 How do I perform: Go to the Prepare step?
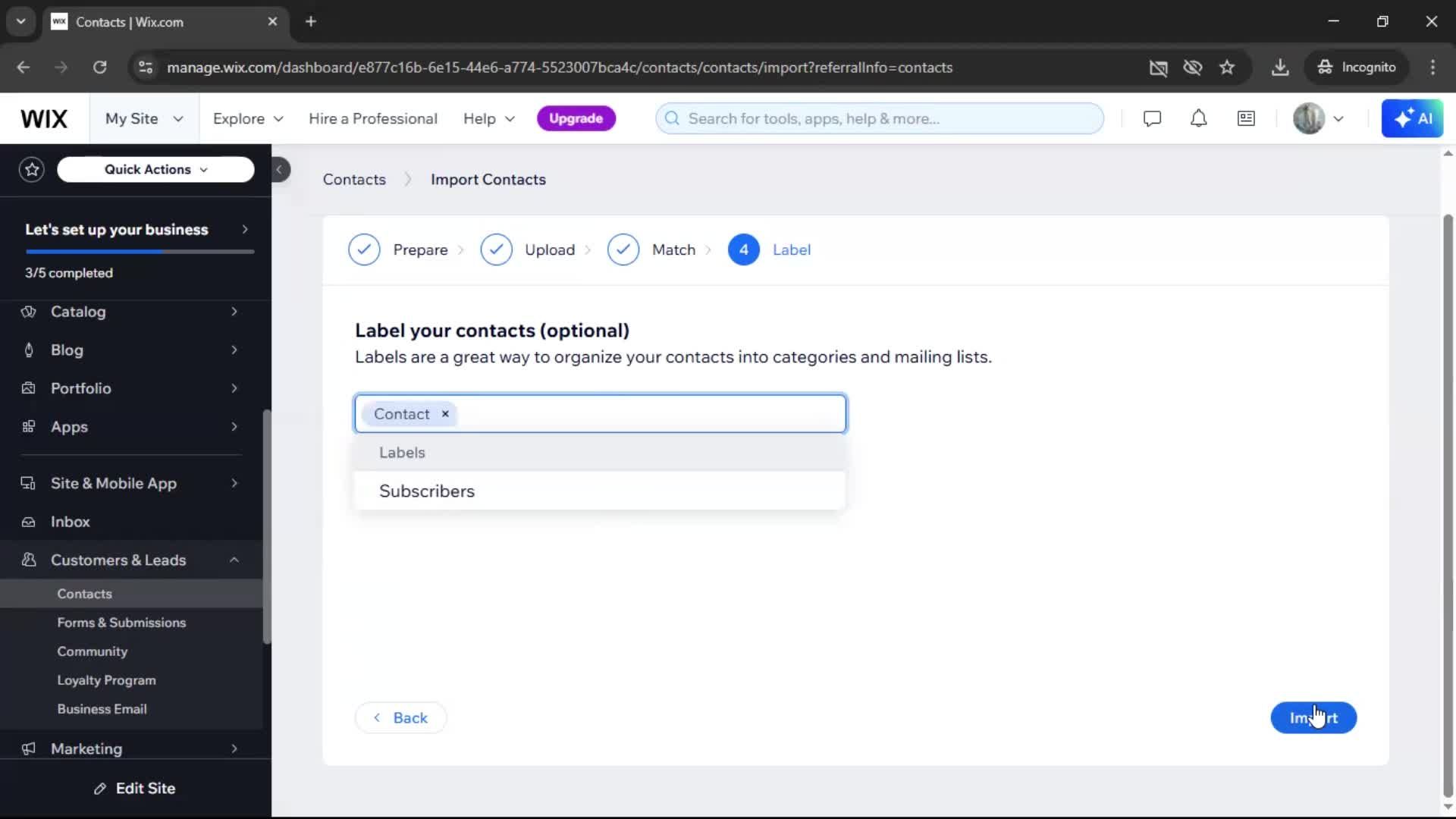[x=398, y=249]
